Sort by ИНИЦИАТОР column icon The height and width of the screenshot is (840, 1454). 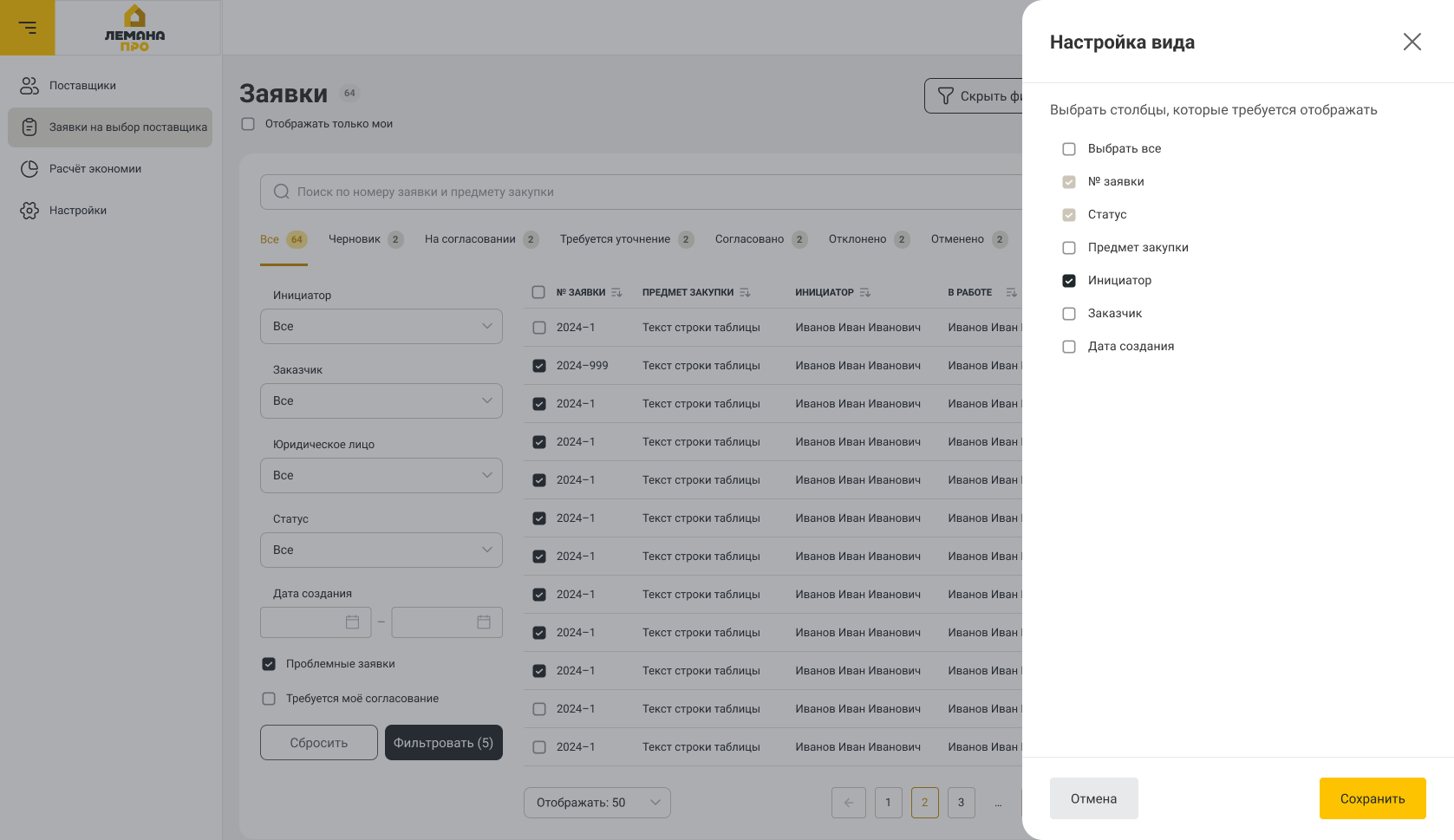tap(864, 293)
